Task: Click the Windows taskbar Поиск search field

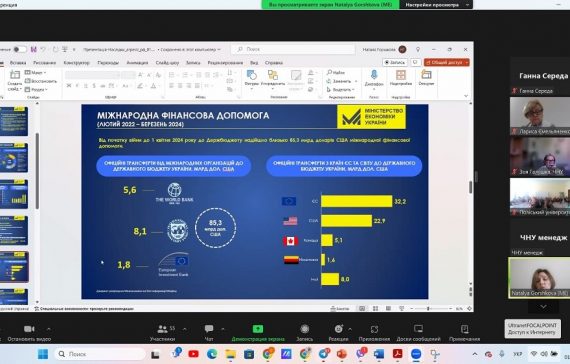Action: pos(100,354)
